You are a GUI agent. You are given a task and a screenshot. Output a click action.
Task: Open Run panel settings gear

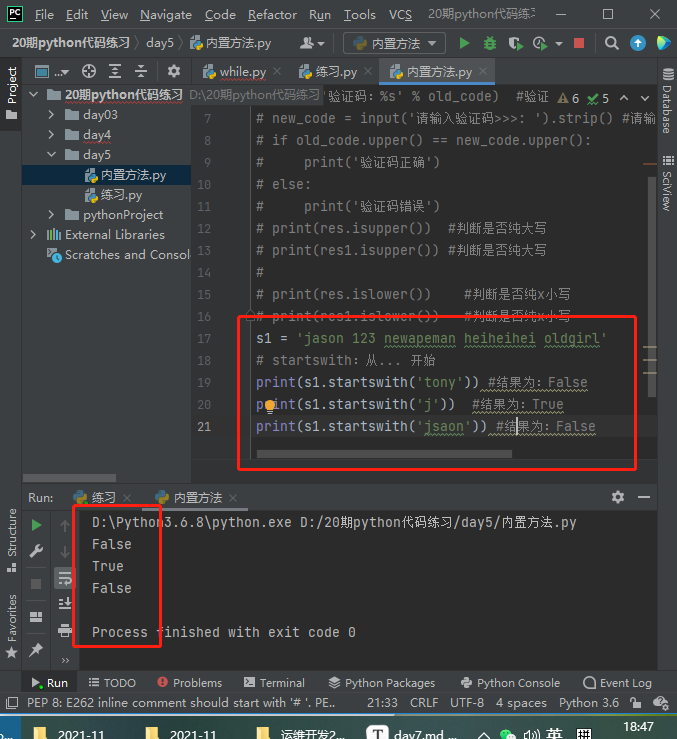[x=618, y=497]
